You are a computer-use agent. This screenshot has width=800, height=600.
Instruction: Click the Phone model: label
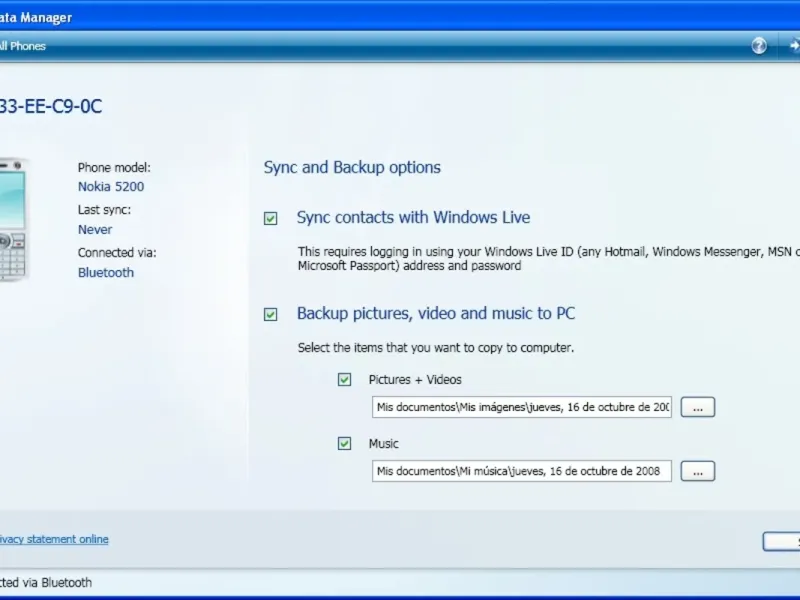coord(114,167)
